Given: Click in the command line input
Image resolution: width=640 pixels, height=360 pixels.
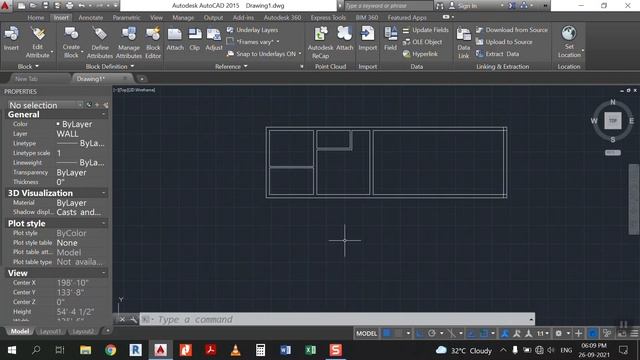Looking at the screenshot, I should tap(337, 319).
